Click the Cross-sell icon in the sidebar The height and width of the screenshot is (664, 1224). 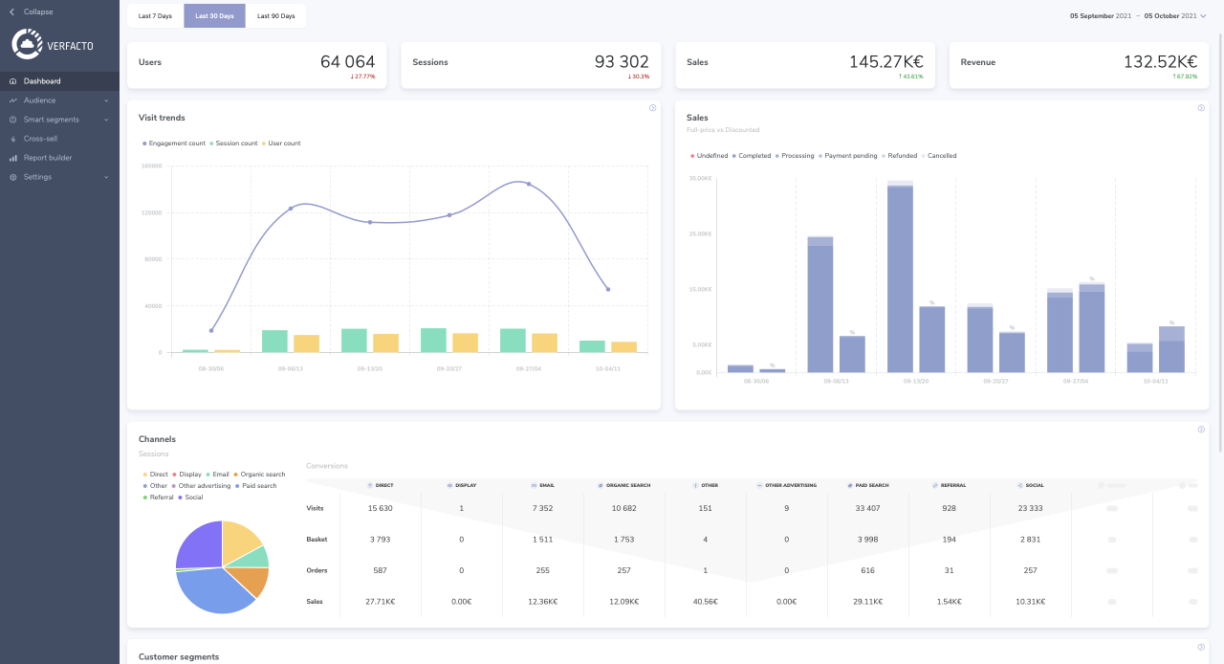click(13, 139)
